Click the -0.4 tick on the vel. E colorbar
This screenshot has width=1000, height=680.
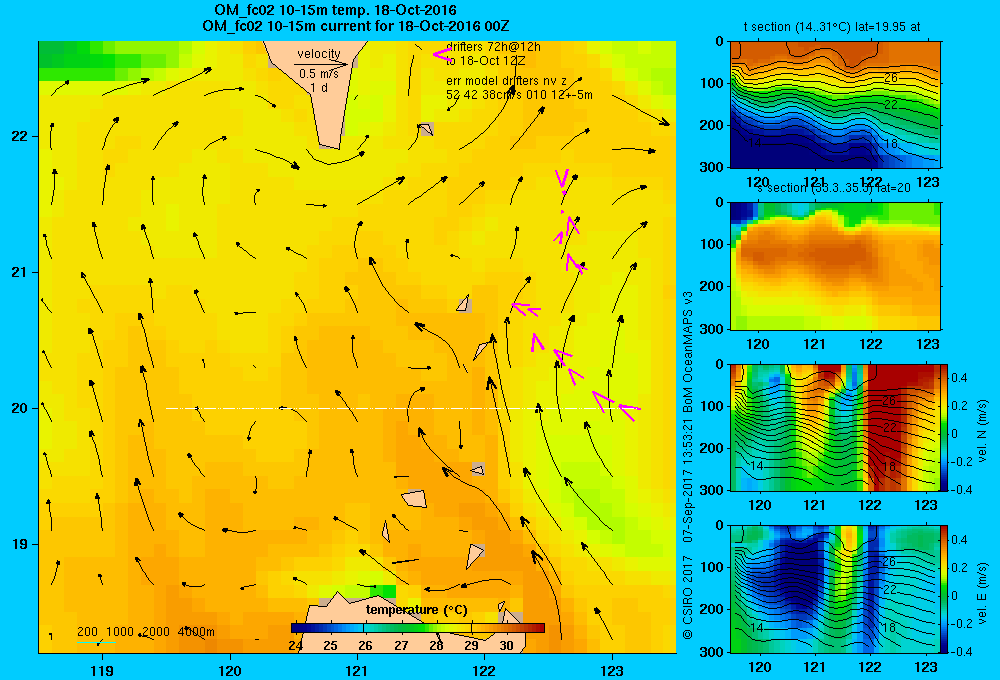point(960,652)
